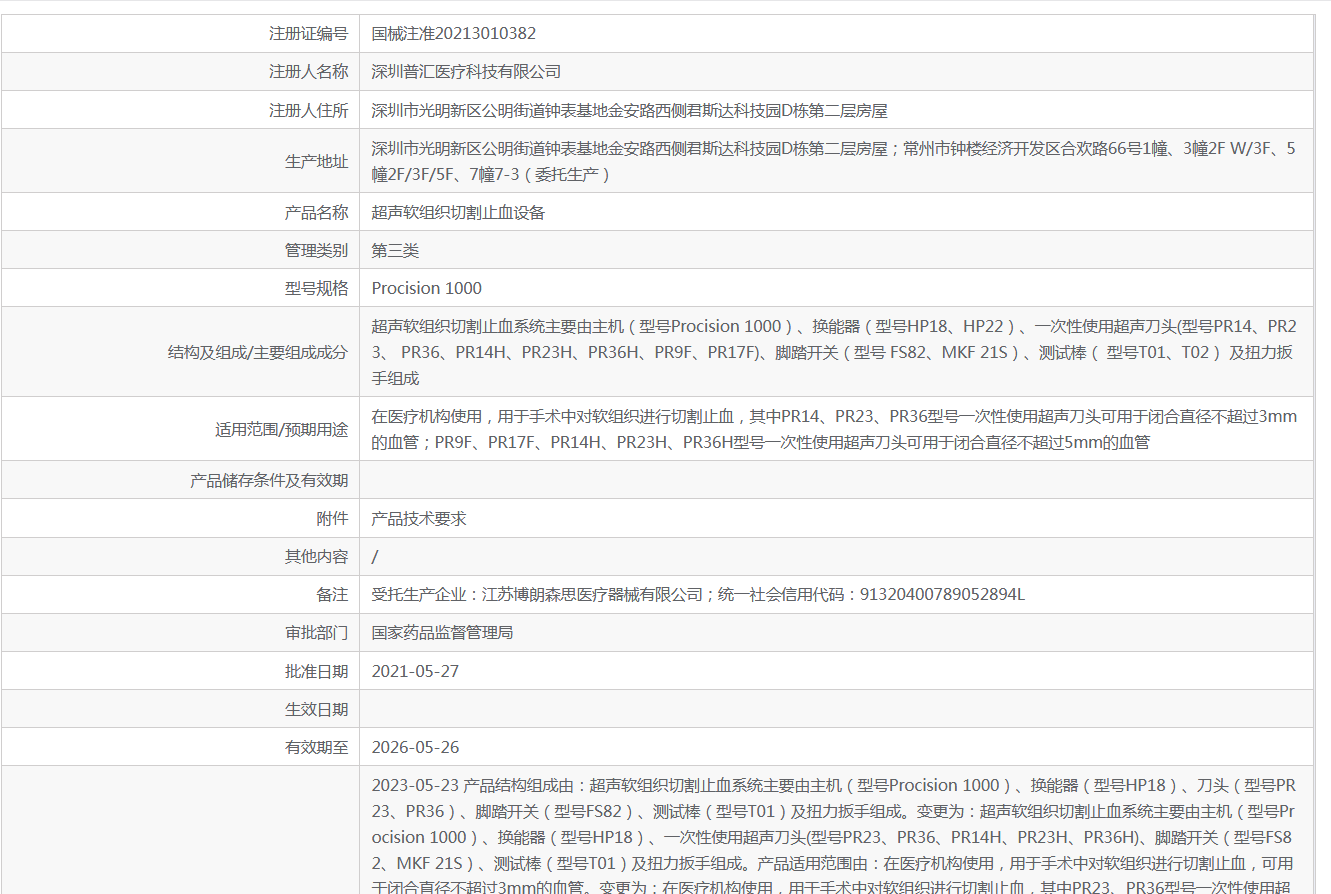Select the address text in the 生产地址 row
The image size is (1331, 894).
tap(834, 161)
